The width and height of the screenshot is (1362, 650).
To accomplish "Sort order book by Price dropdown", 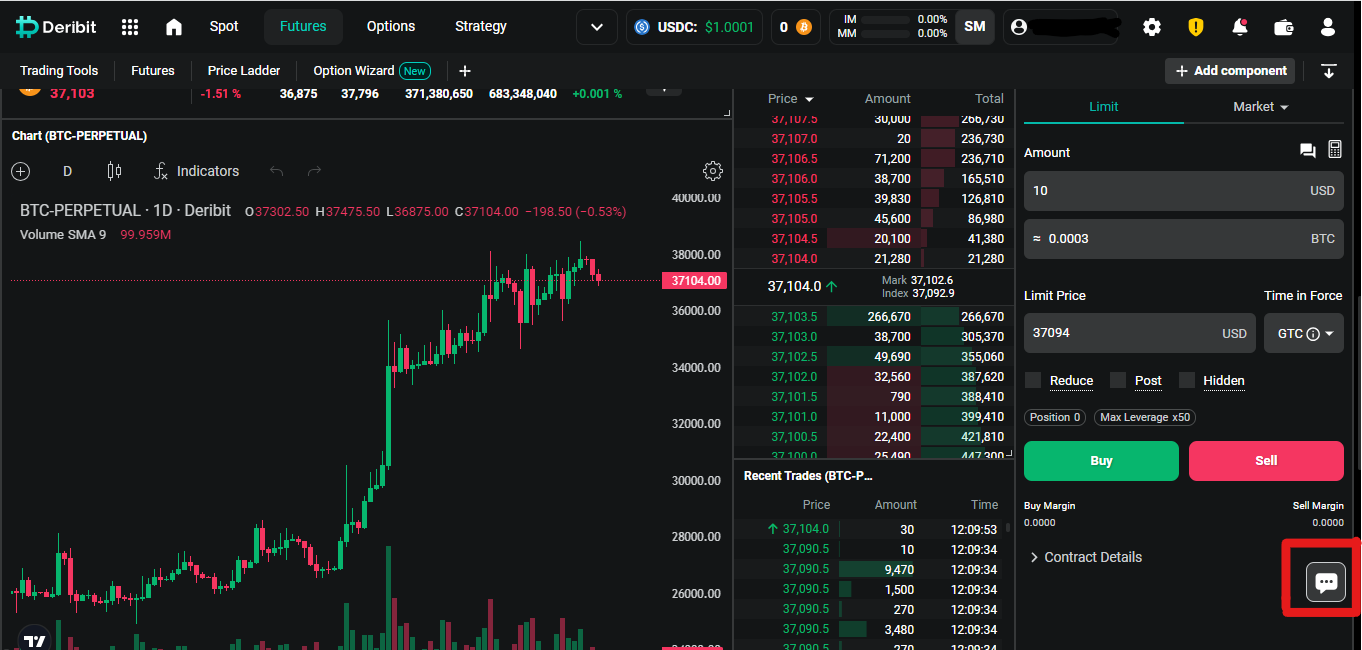I will click(791, 99).
